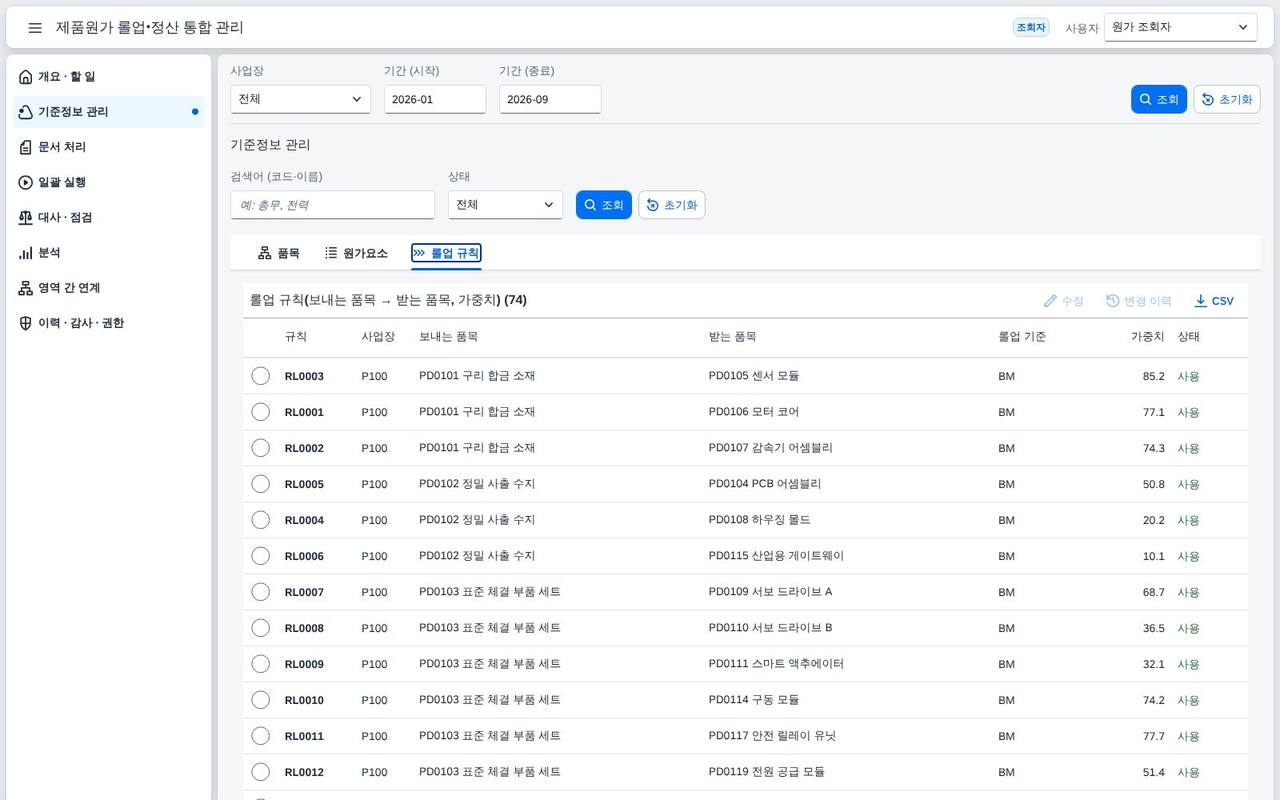Open 일괄 실행 play icon in sidebar

coord(26,182)
